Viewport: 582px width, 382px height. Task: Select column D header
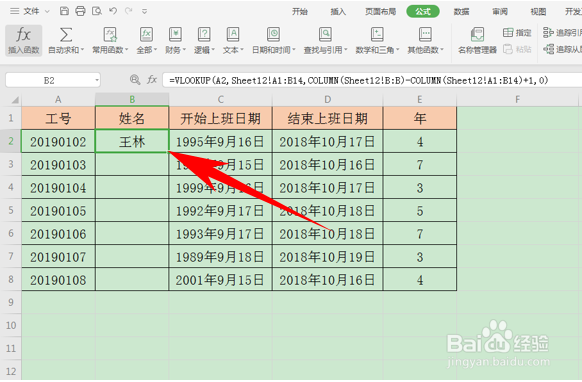point(327,99)
